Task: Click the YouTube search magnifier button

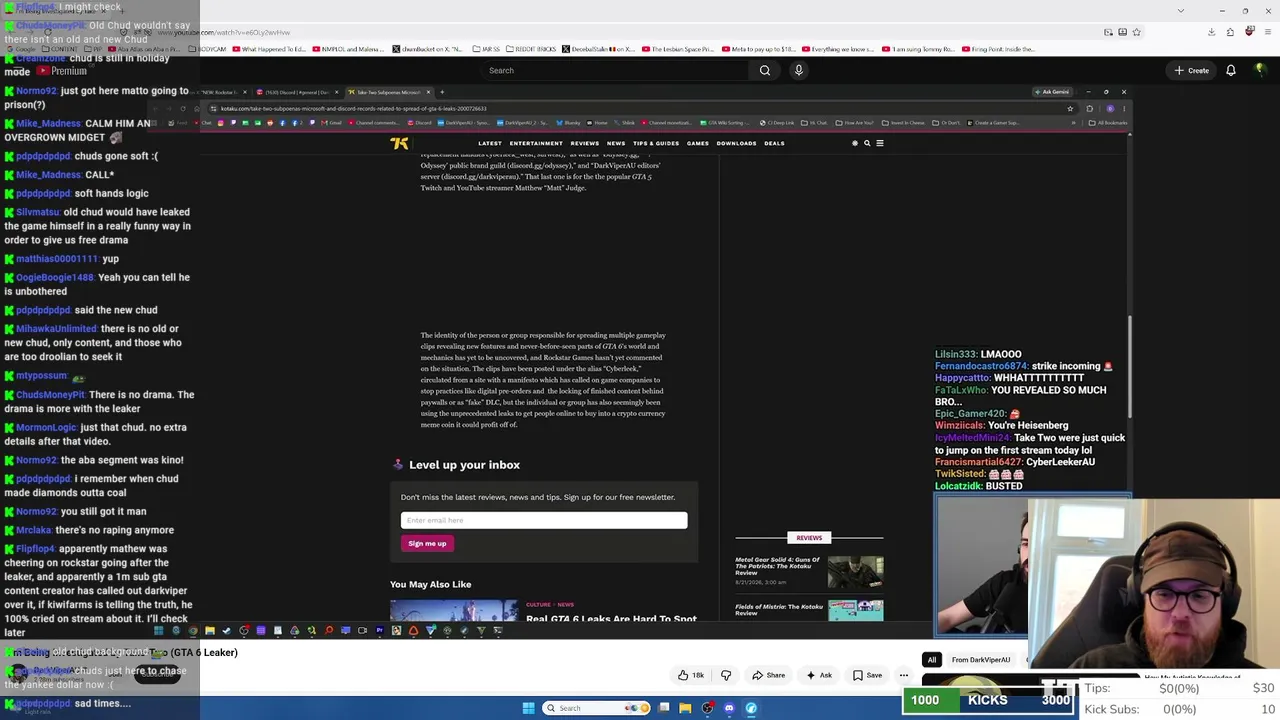Action: [x=765, y=70]
